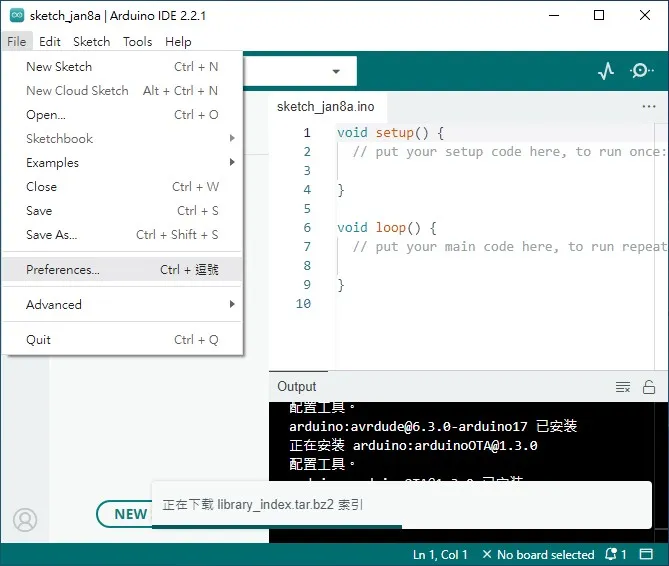669x566 pixels.
Task: Expand the Examples submenu arrow
Action: pyautogui.click(x=232, y=162)
